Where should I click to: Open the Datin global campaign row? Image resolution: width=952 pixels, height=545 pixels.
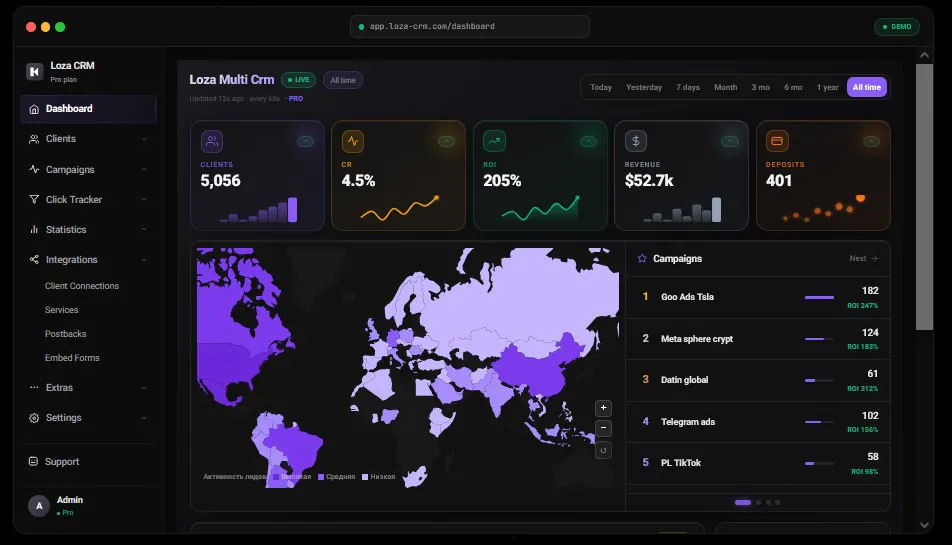pos(758,380)
